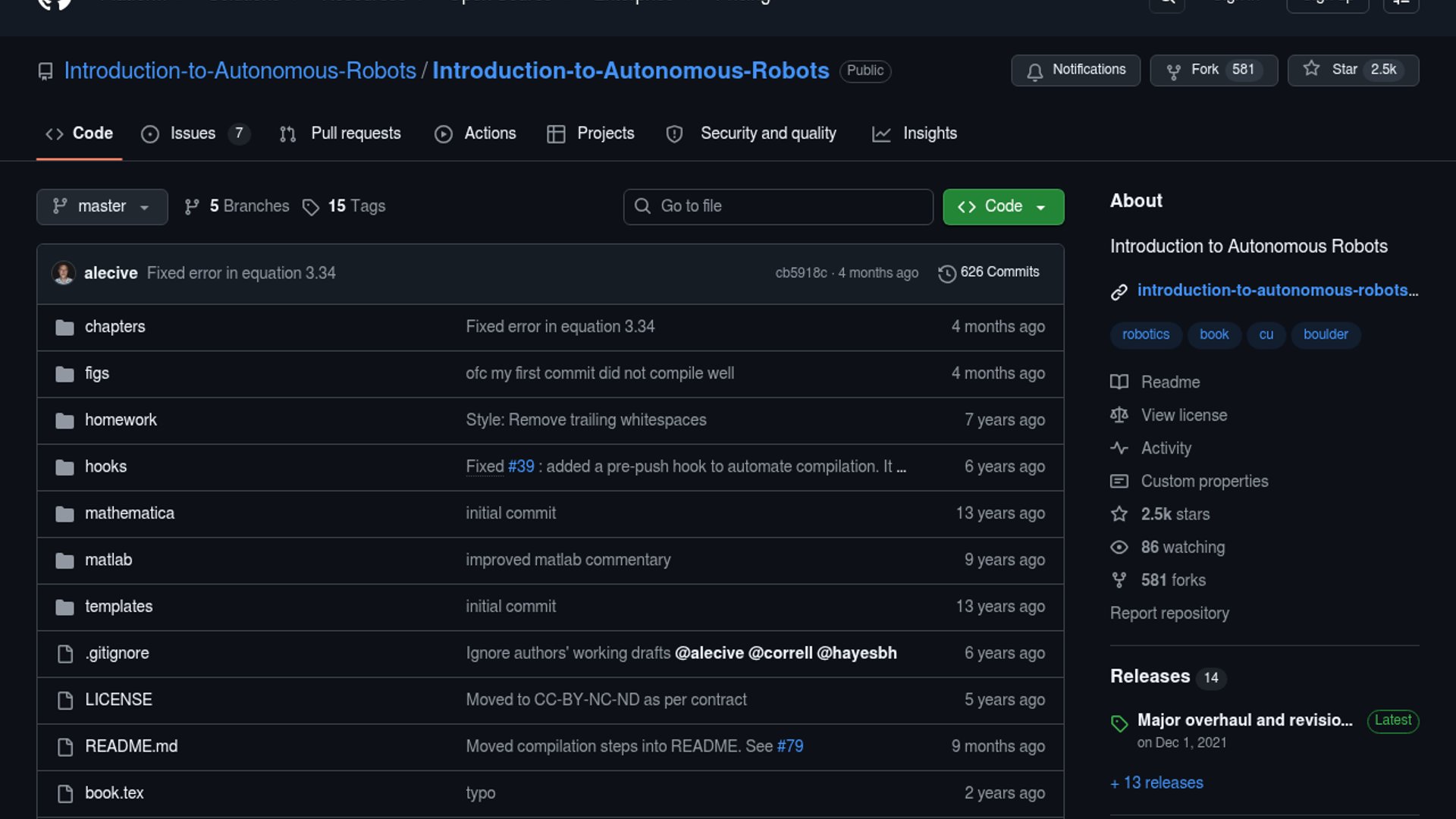Open the book.tex file

115,793
